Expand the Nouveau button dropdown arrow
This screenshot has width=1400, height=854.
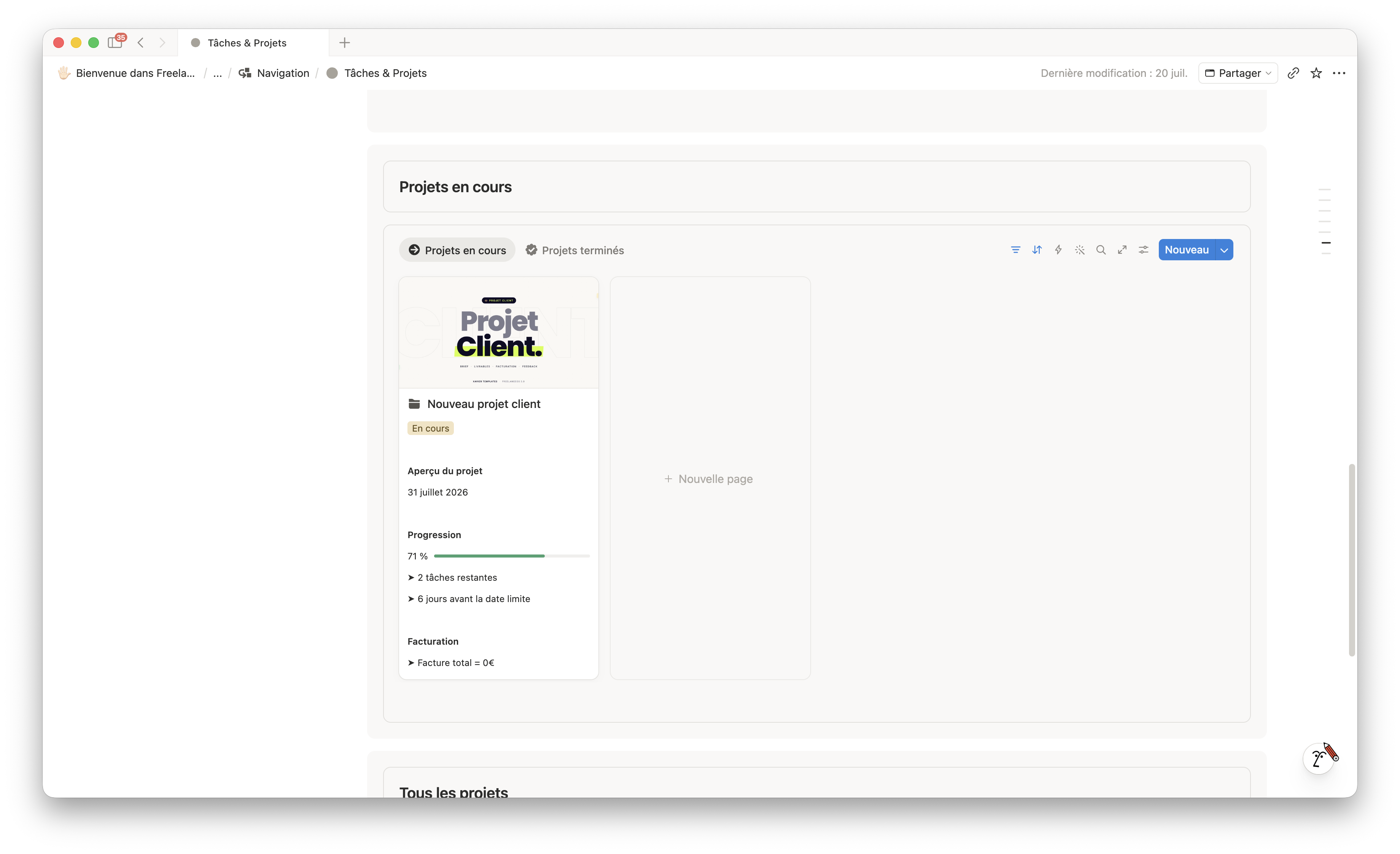click(x=1225, y=250)
